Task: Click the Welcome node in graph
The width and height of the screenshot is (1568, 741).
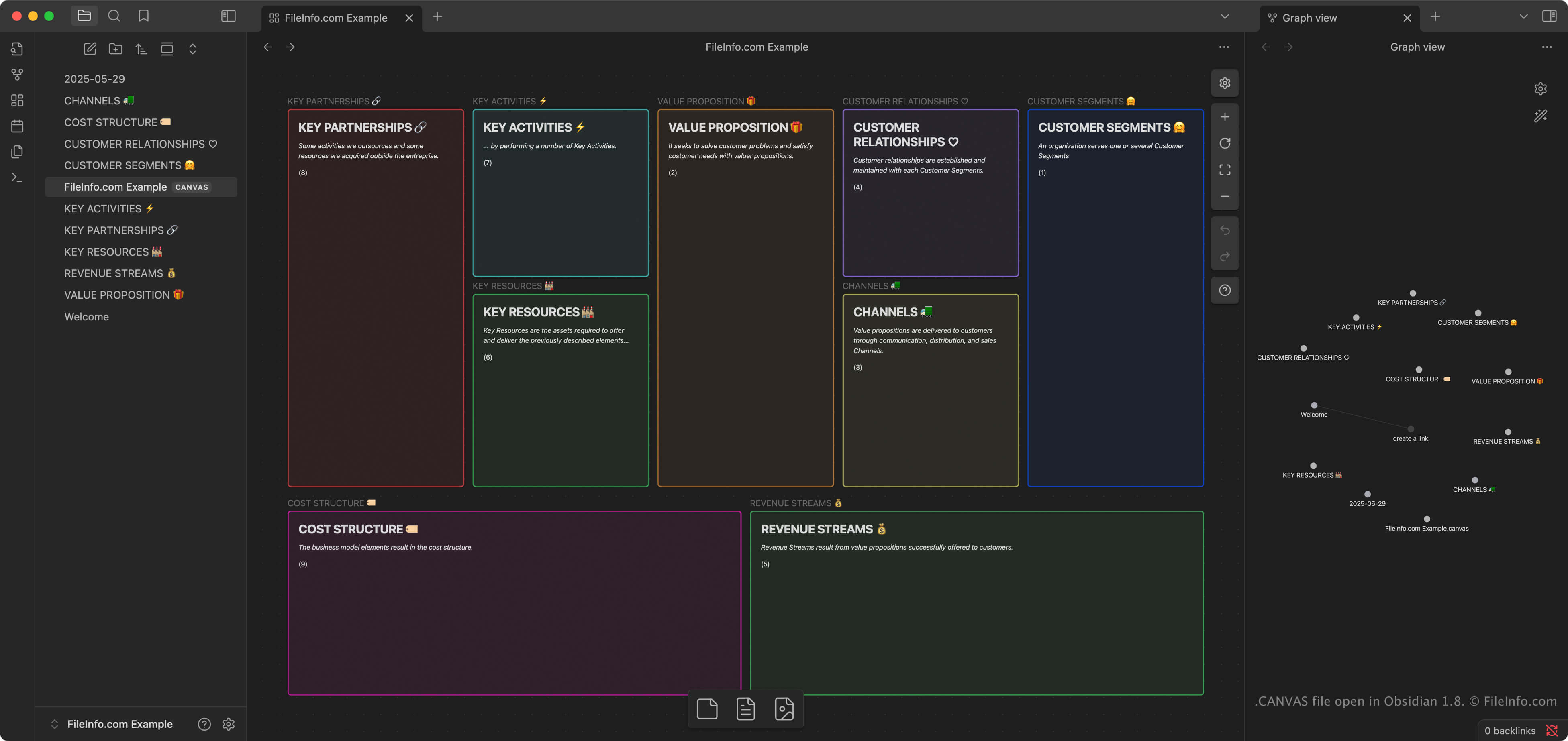Action: pyautogui.click(x=1314, y=405)
